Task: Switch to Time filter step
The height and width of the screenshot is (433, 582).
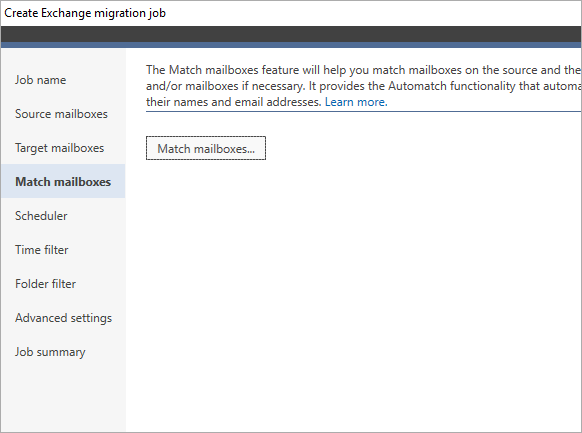Action: point(42,250)
